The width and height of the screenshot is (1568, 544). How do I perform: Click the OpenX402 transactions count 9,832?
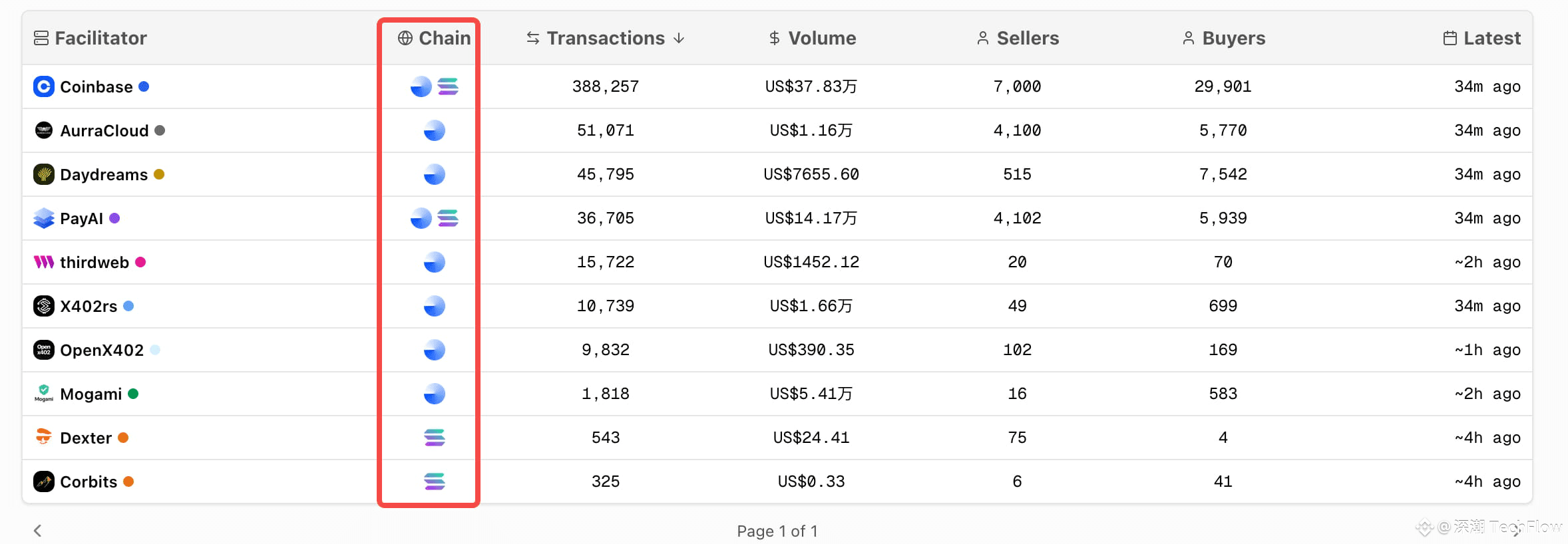tap(605, 350)
